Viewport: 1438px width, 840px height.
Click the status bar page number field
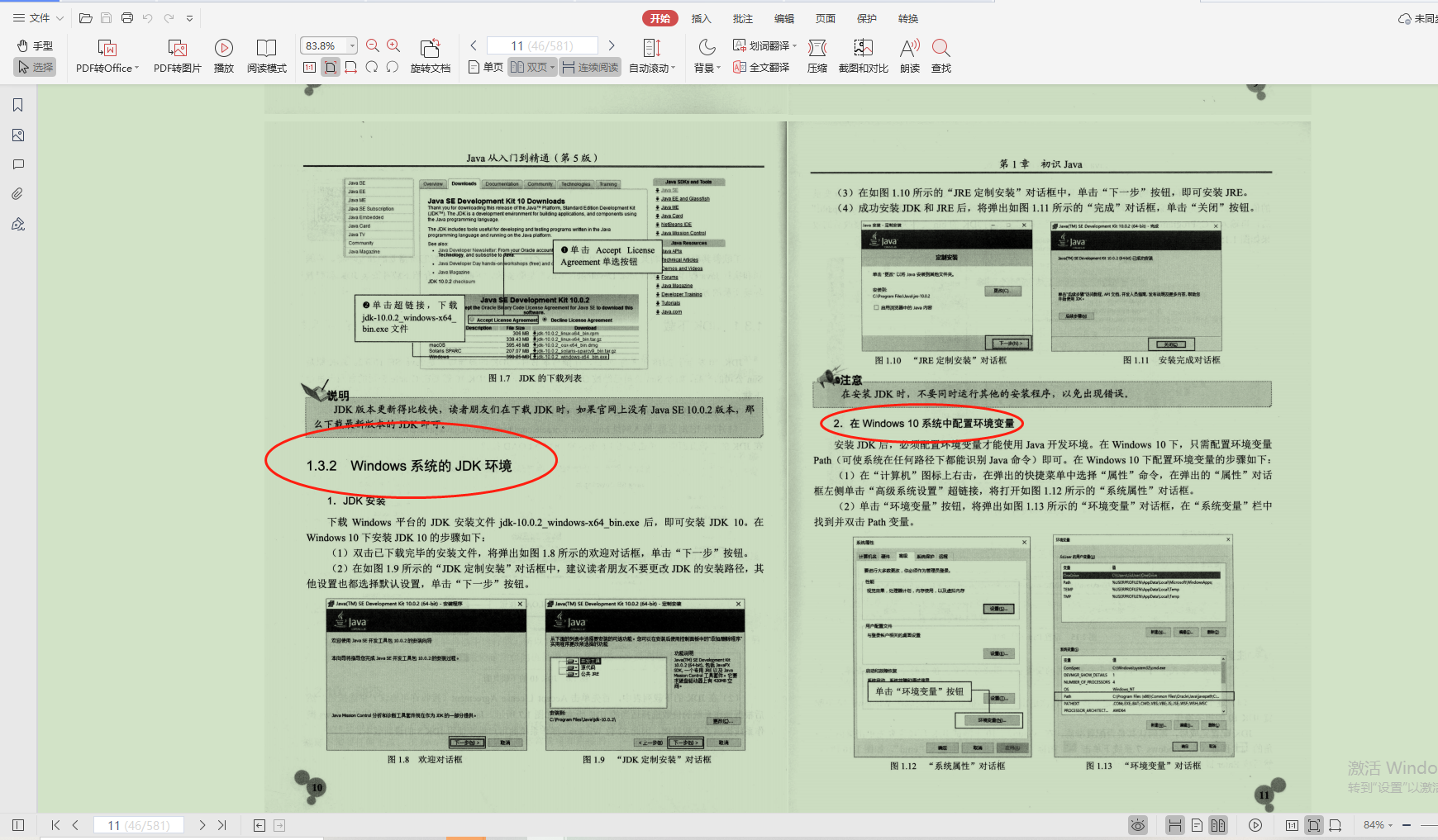point(139,825)
